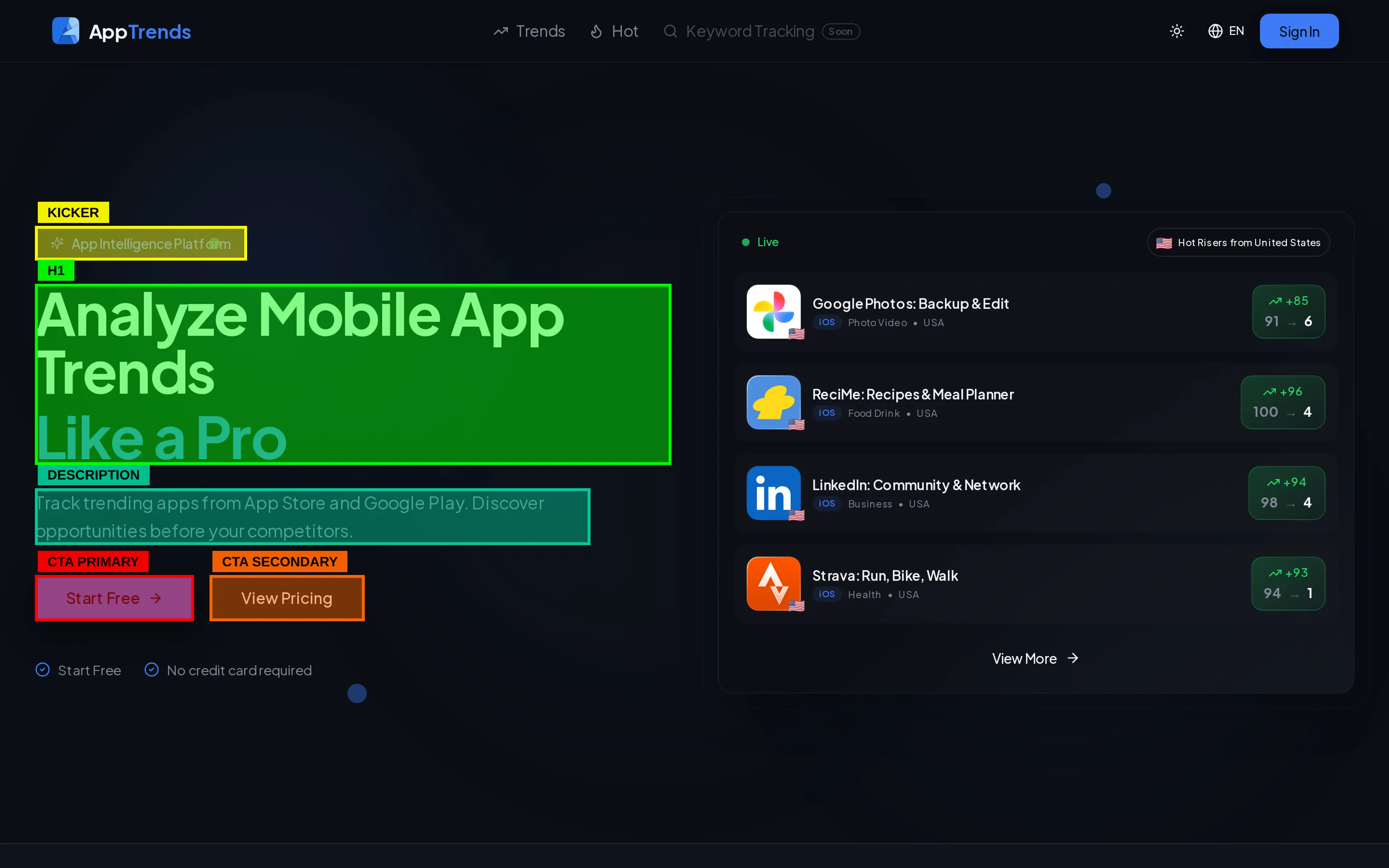Click the +85 rank change badge
1389x868 pixels.
point(1288,312)
